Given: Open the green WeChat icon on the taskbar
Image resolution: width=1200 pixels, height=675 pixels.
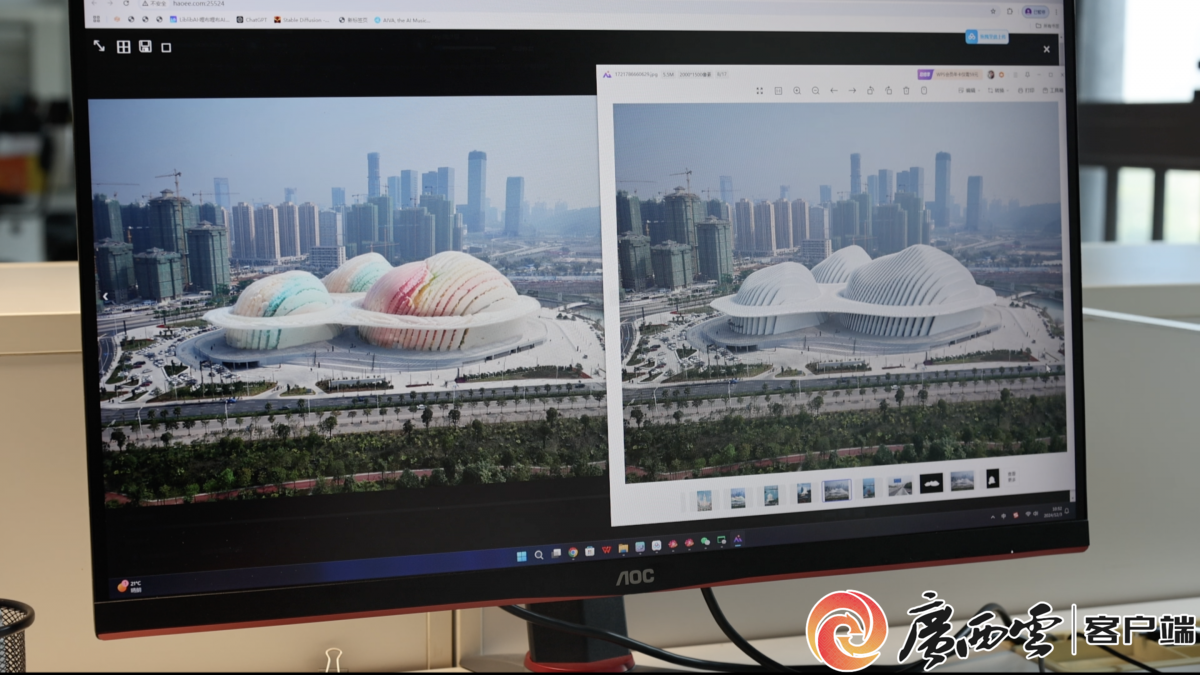Looking at the screenshot, I should [x=705, y=541].
